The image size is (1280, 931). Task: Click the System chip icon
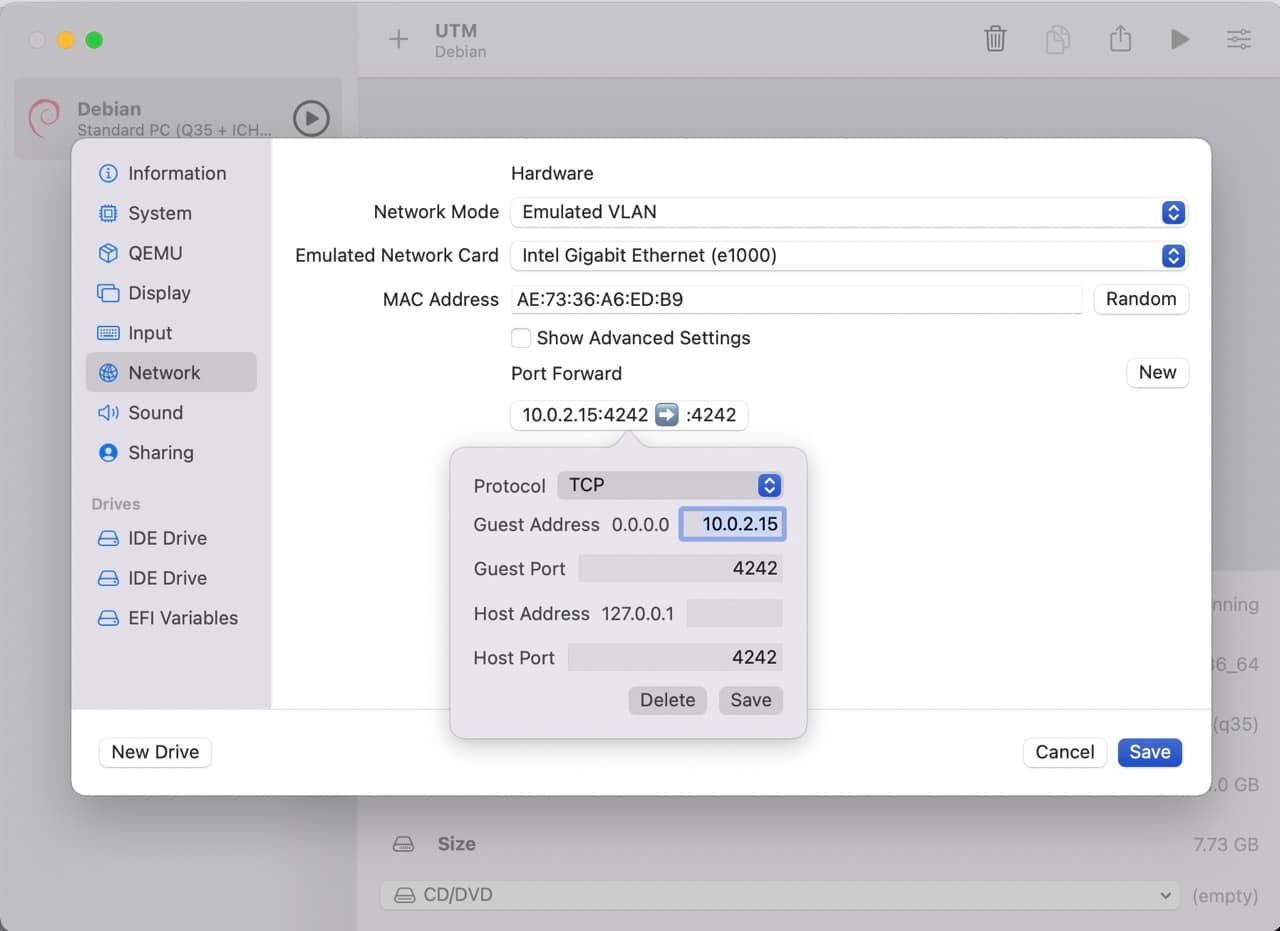(x=108, y=213)
